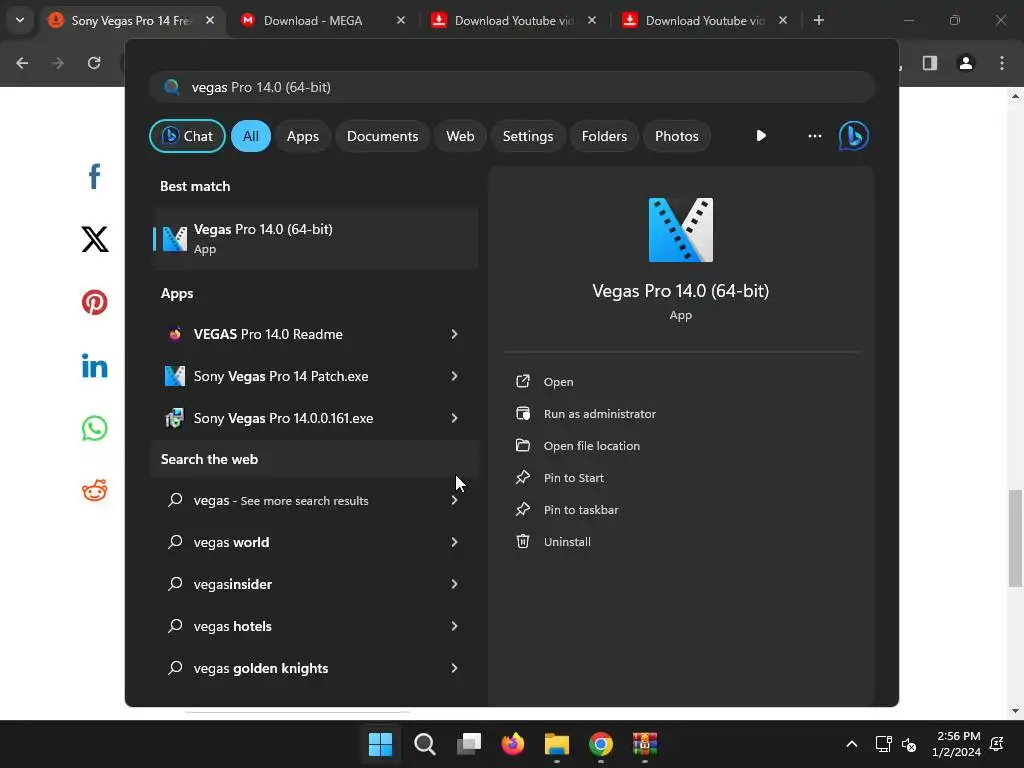Click the Bing Chat icon beside the filter tabs
Viewport: 1024px width, 768px height.
[x=854, y=136]
